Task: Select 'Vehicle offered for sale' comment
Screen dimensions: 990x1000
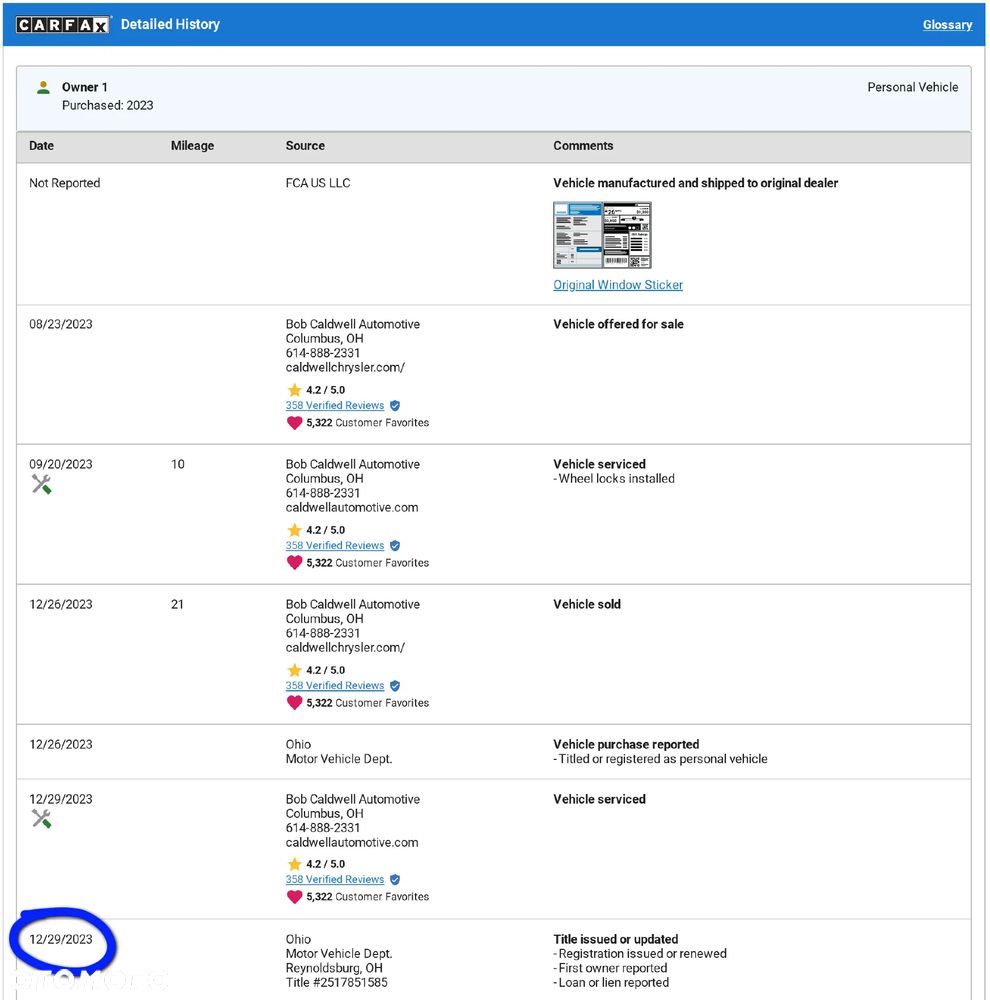Action: pos(618,324)
